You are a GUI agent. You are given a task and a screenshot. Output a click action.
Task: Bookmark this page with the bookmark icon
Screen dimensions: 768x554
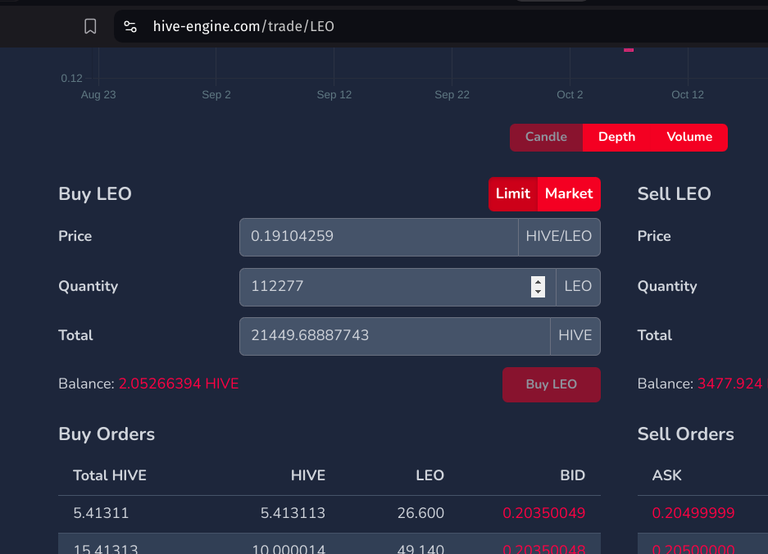pos(90,26)
